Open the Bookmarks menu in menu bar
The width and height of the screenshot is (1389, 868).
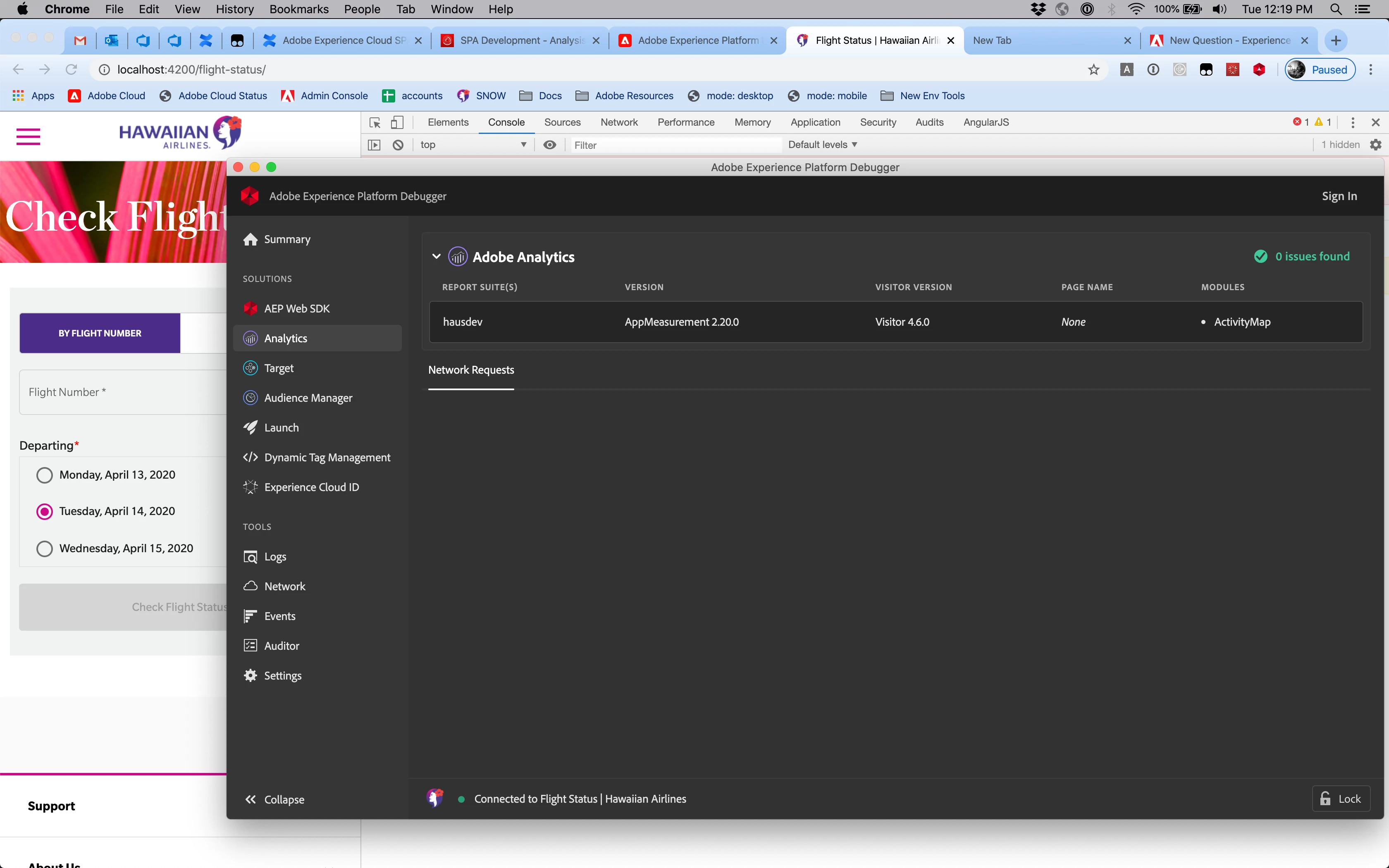pyautogui.click(x=298, y=9)
